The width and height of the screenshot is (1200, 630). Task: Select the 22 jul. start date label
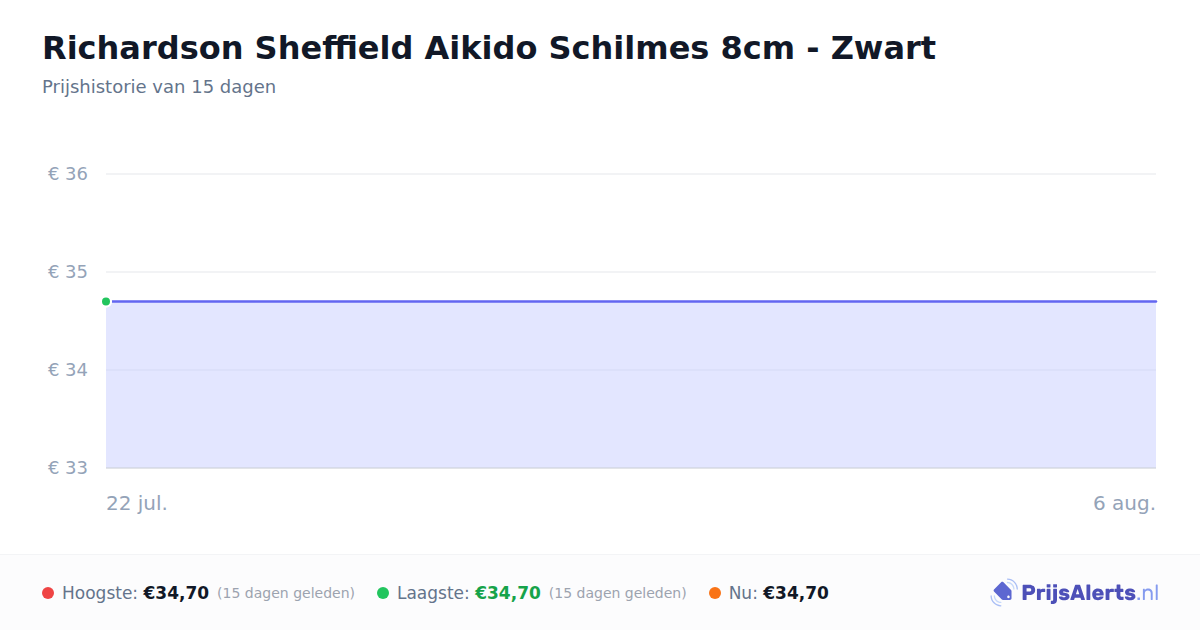[137, 503]
